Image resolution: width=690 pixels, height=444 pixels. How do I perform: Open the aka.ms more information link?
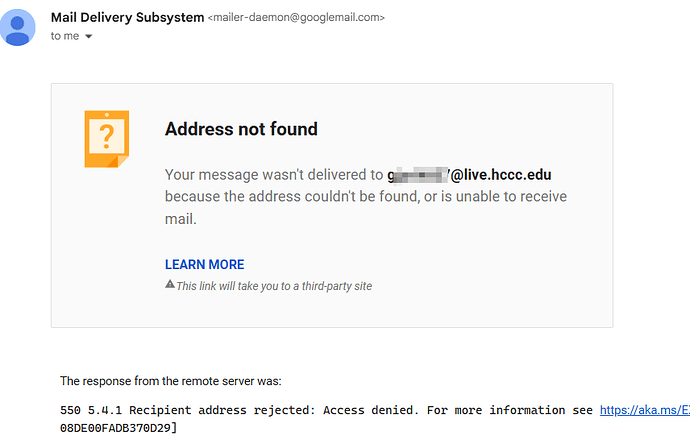(x=643, y=410)
